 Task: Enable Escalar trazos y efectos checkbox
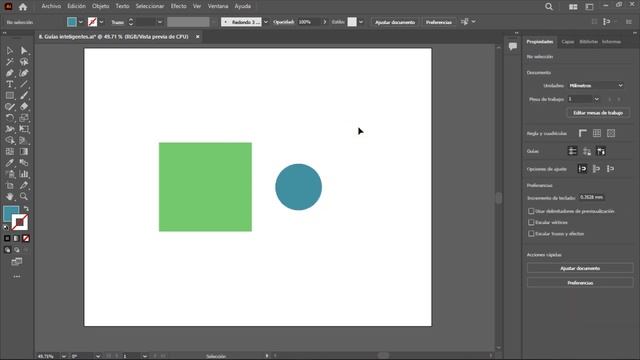[531, 233]
